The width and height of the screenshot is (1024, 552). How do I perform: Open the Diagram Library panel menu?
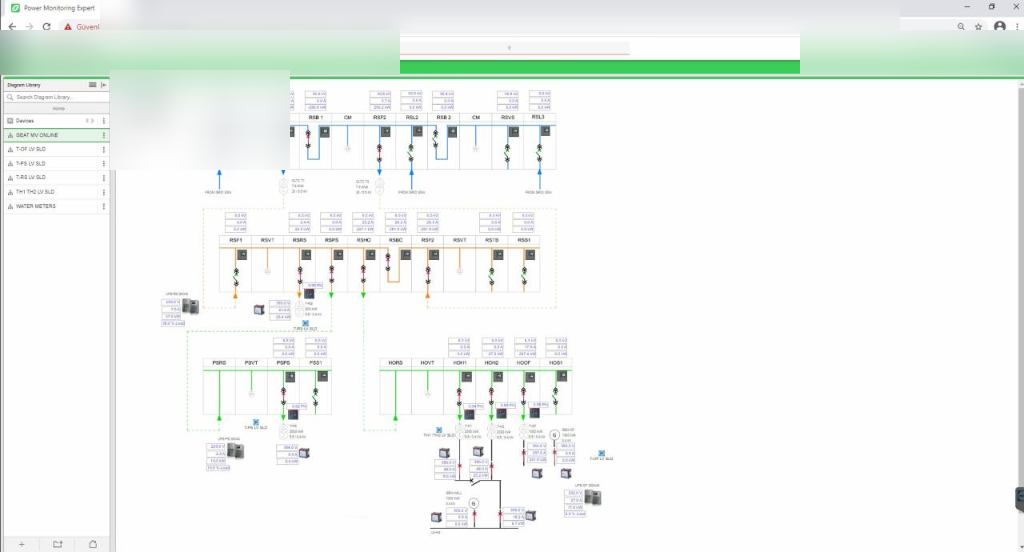coord(92,85)
